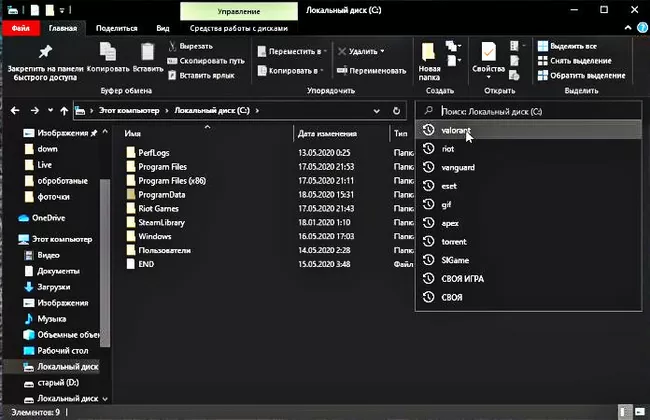Click the 'Закрепить на панели быстрого доступа' pin icon

(45, 50)
